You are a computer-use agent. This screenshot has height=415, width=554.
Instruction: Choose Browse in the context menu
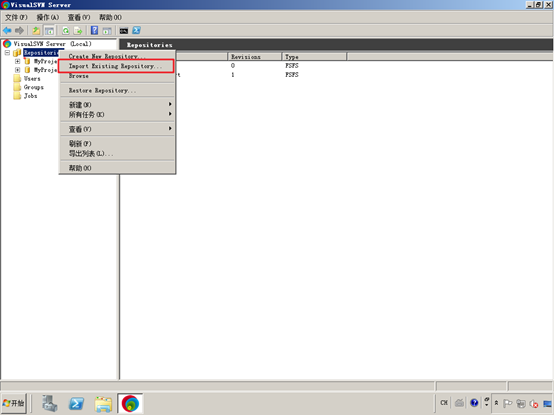tap(117, 76)
